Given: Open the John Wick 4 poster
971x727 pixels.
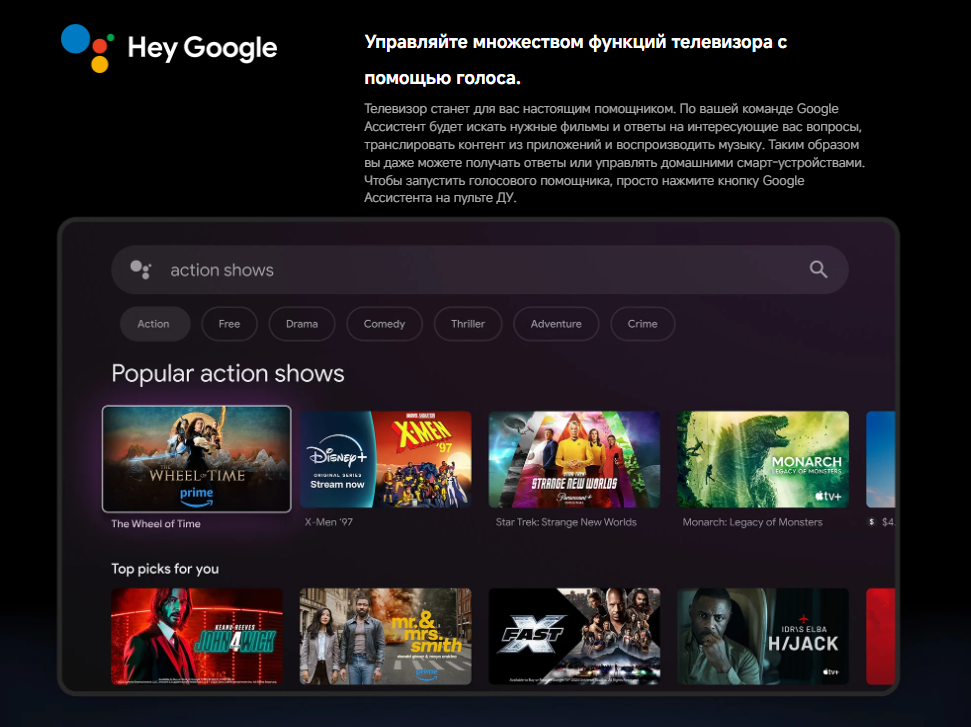Looking at the screenshot, I should pos(197,635).
